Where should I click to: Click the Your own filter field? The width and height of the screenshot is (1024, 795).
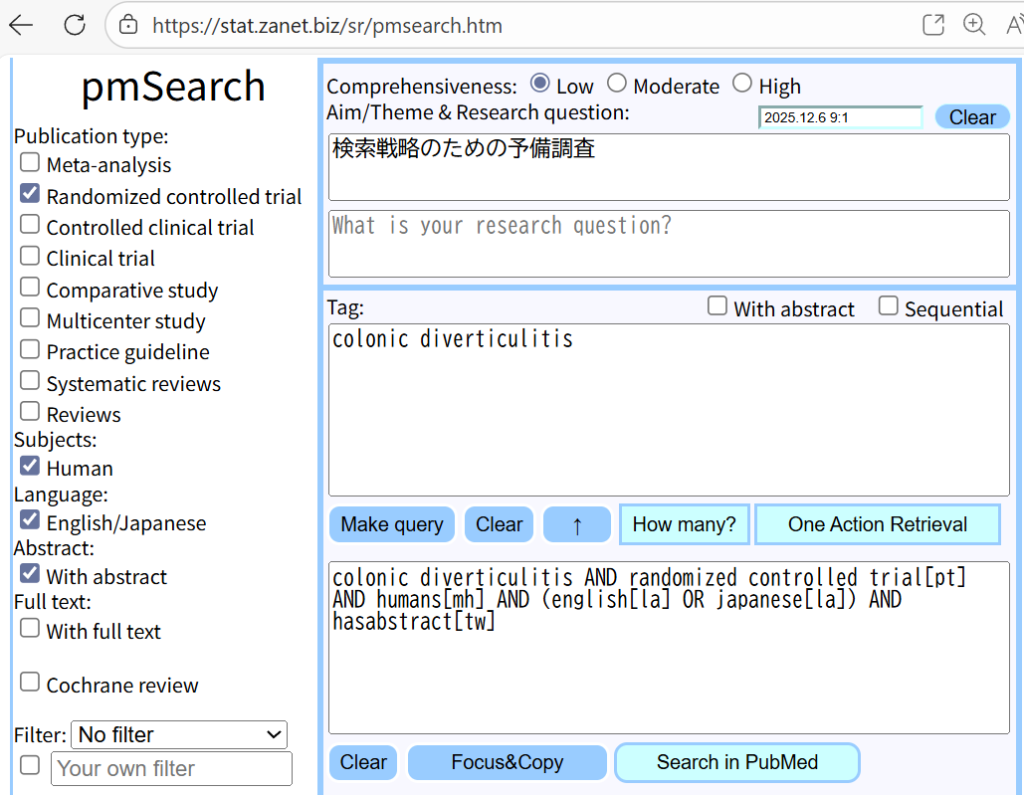point(171,768)
